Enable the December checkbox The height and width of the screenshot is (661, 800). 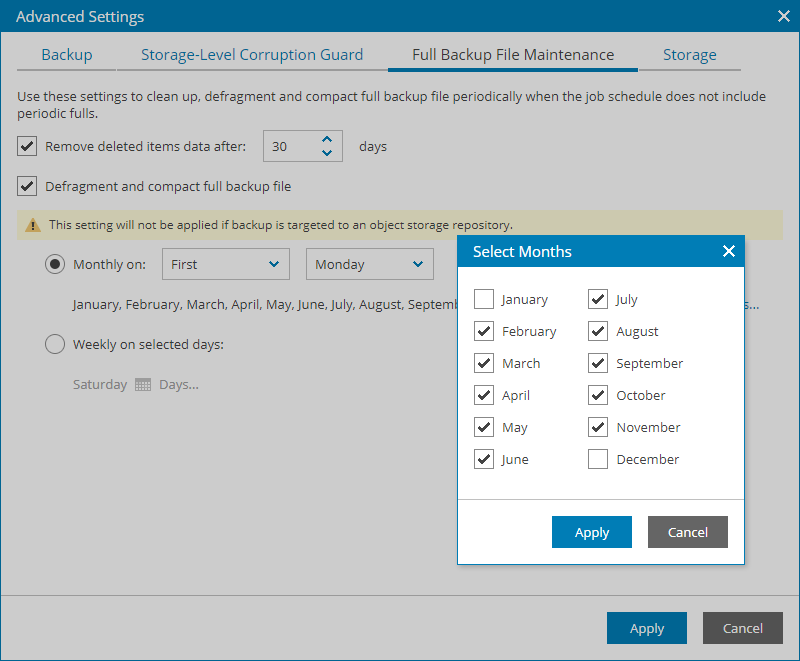click(x=597, y=459)
